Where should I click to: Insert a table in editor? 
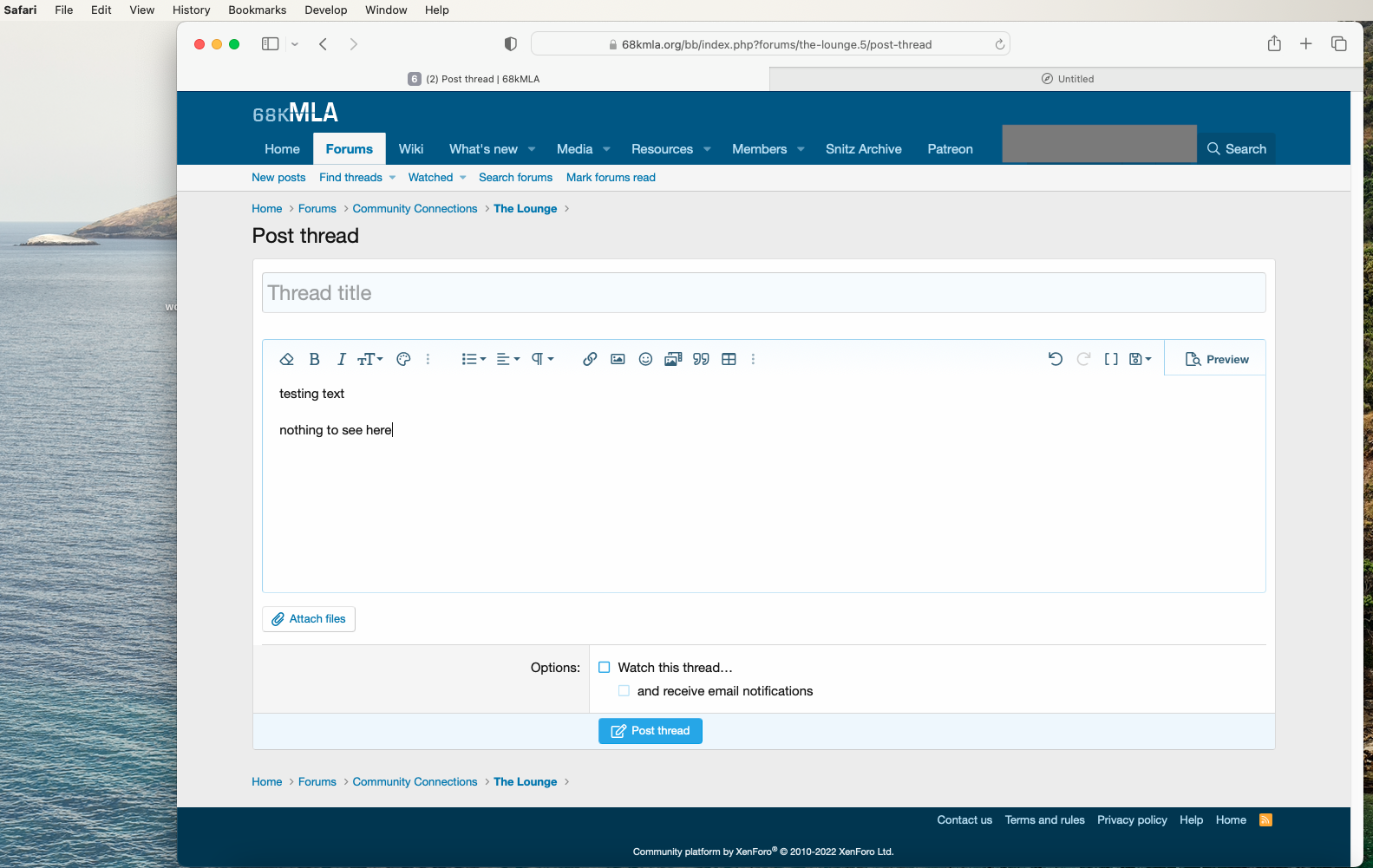pyautogui.click(x=729, y=359)
